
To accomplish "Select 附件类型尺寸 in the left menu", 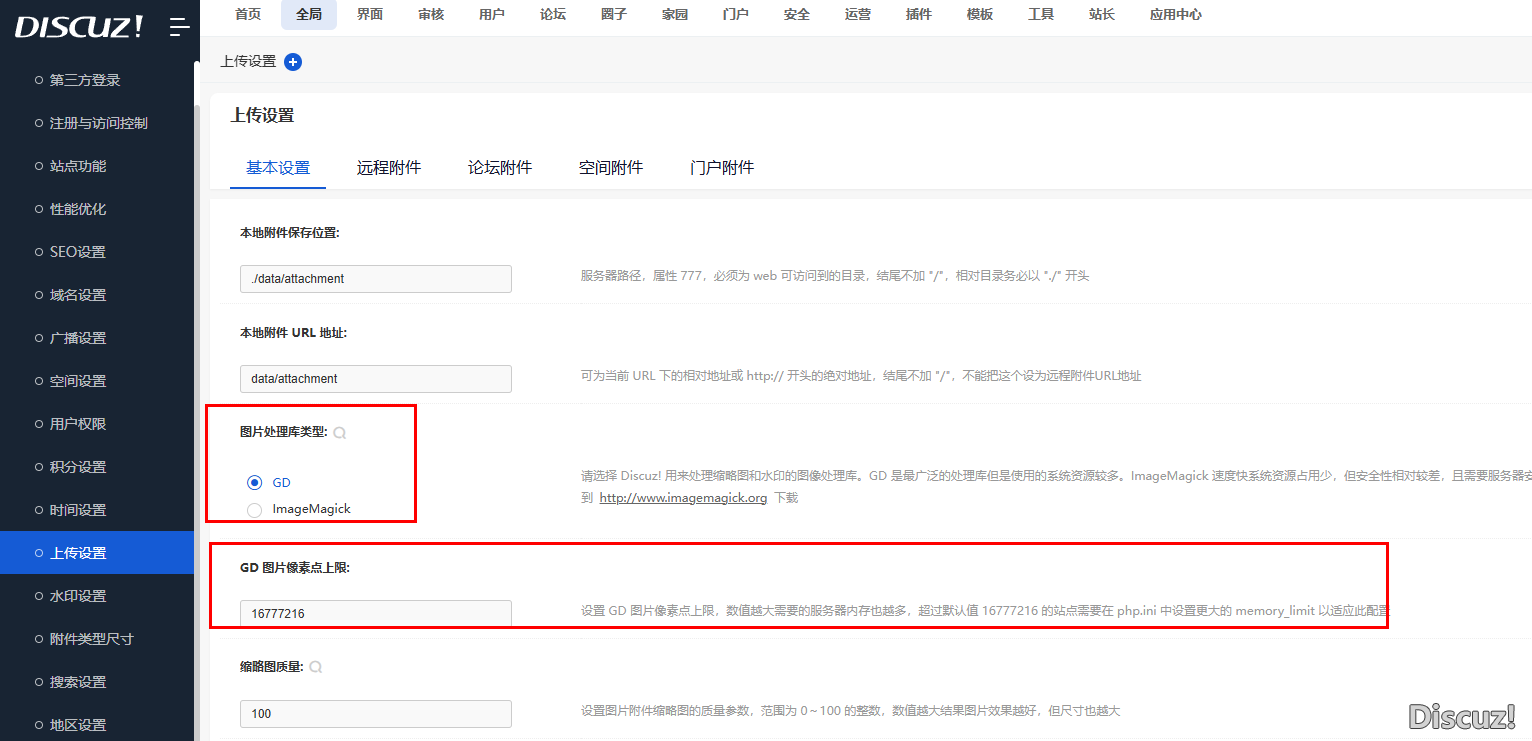I will click(92, 639).
